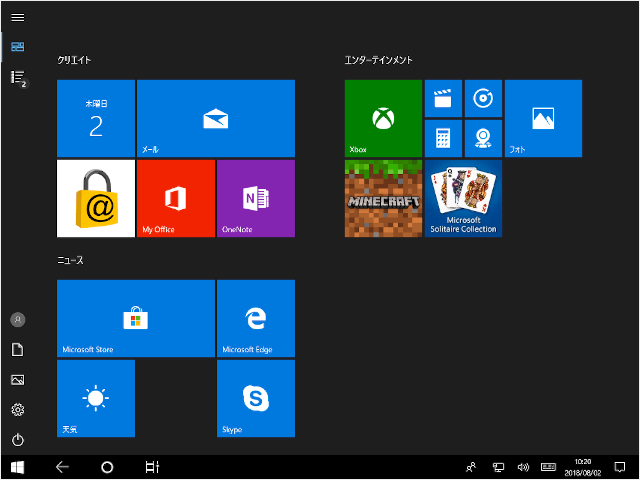Open the hamburger menu at top left

point(18,18)
